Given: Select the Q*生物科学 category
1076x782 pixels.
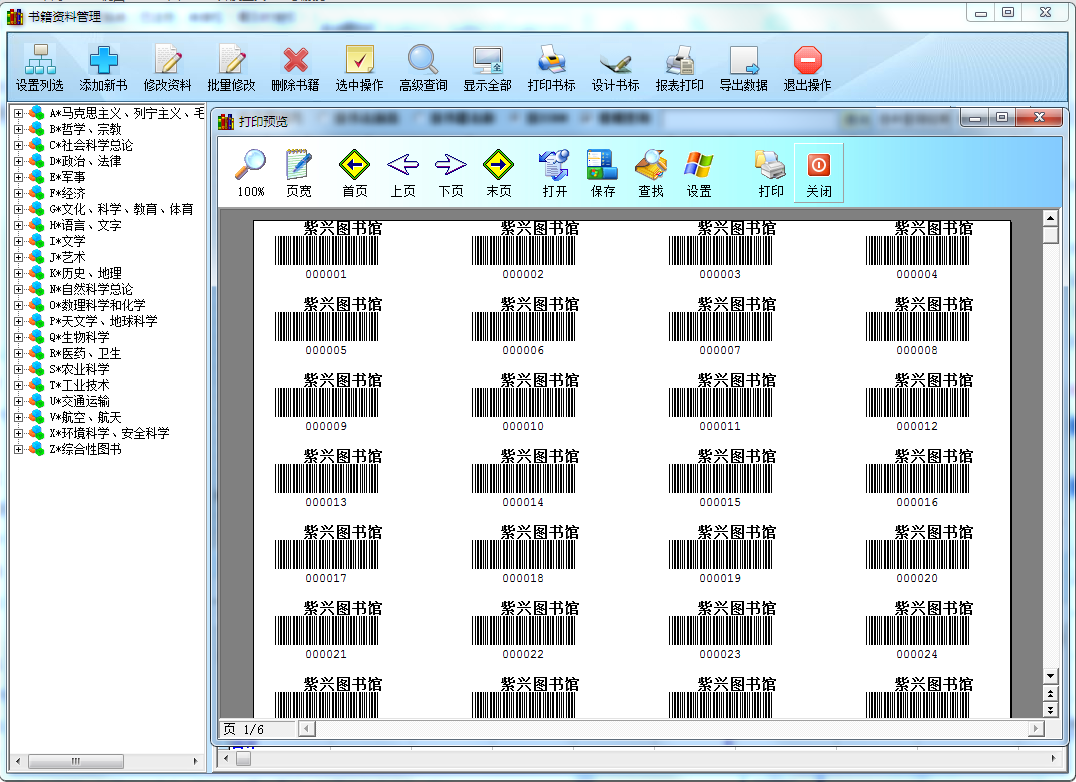Looking at the screenshot, I should click(79, 337).
